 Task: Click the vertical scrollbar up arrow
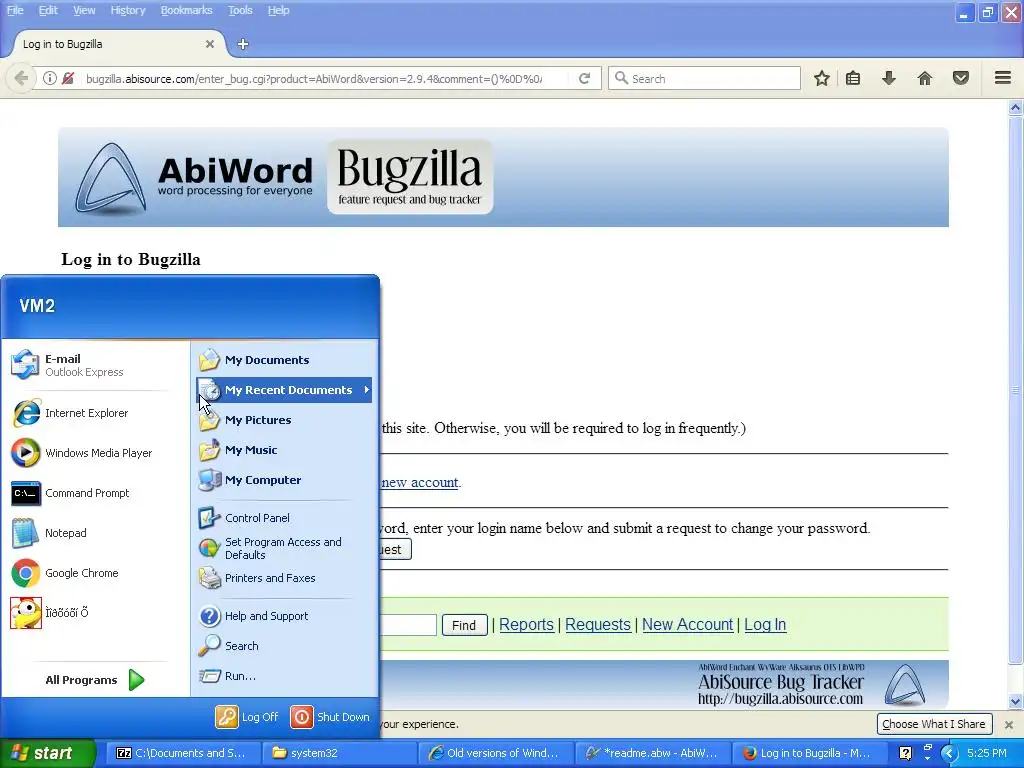1015,107
